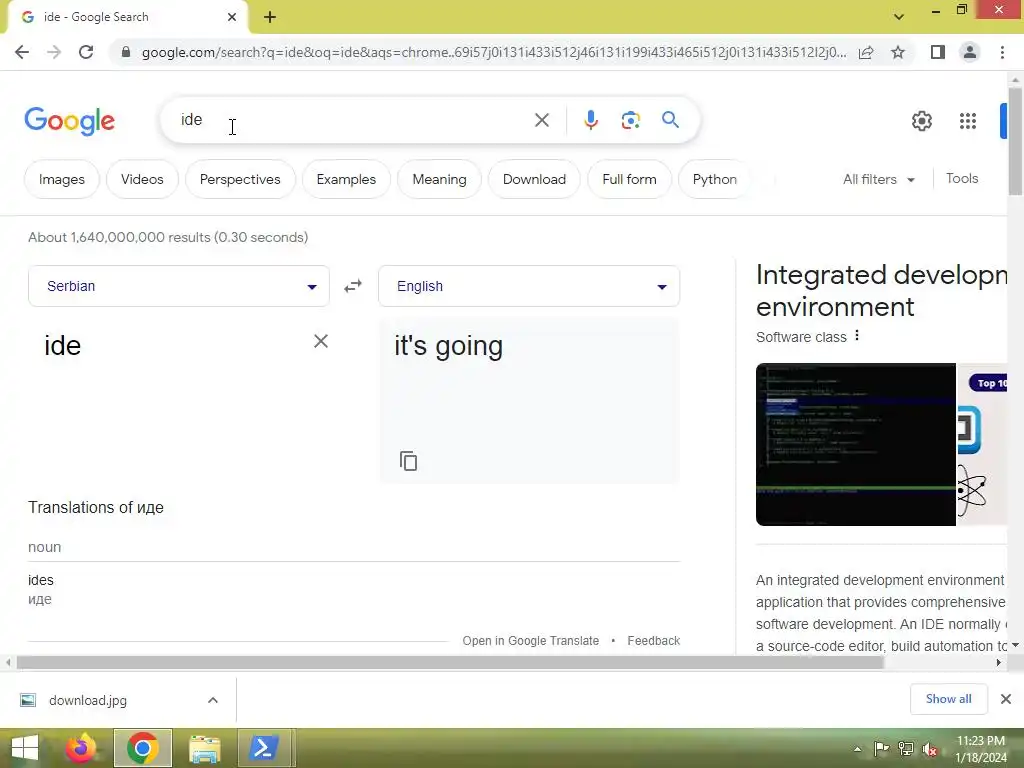1024x768 pixels.
Task: Start voice search with the microphone
Action: click(x=591, y=120)
